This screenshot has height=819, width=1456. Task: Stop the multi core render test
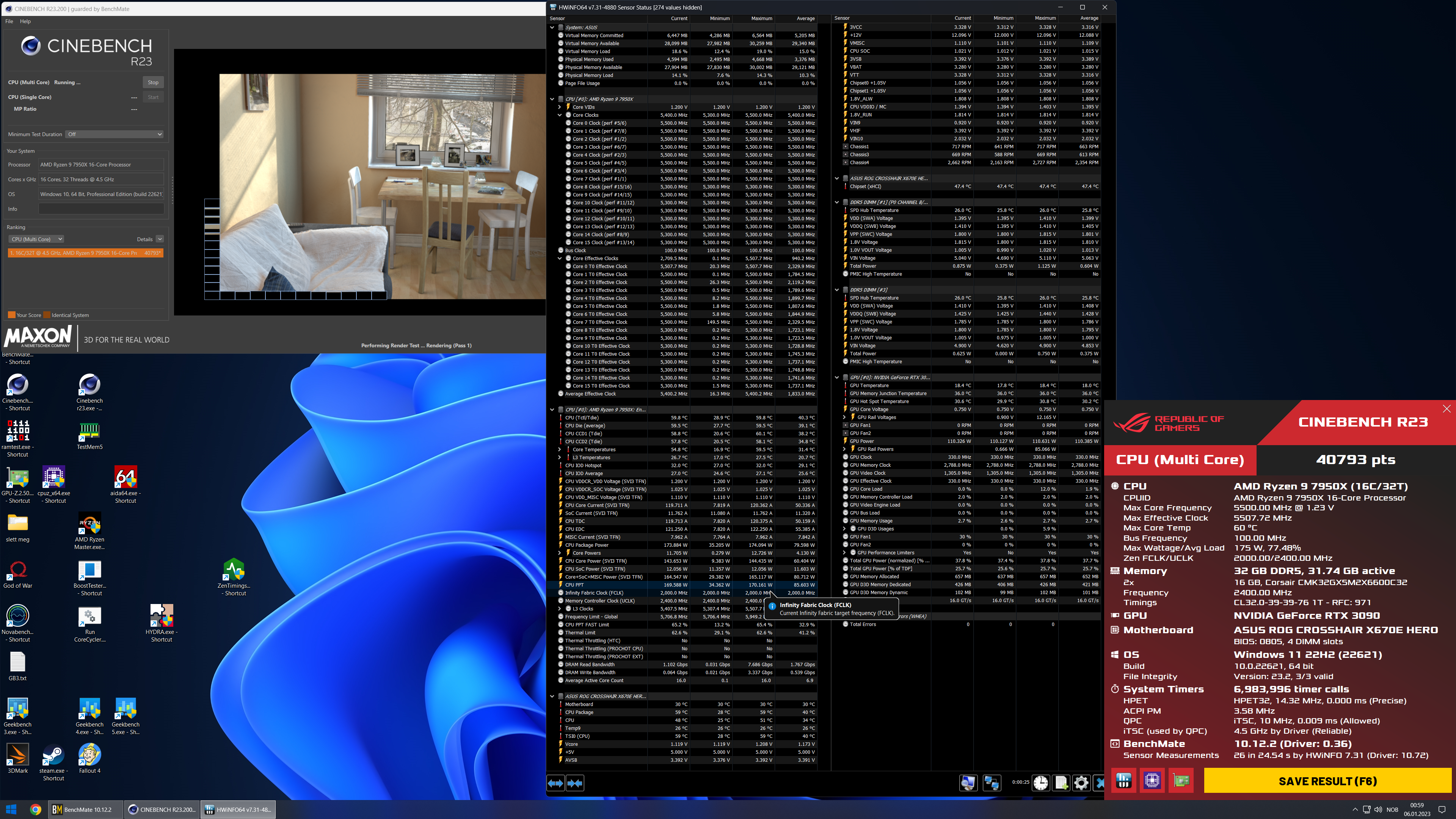click(153, 83)
